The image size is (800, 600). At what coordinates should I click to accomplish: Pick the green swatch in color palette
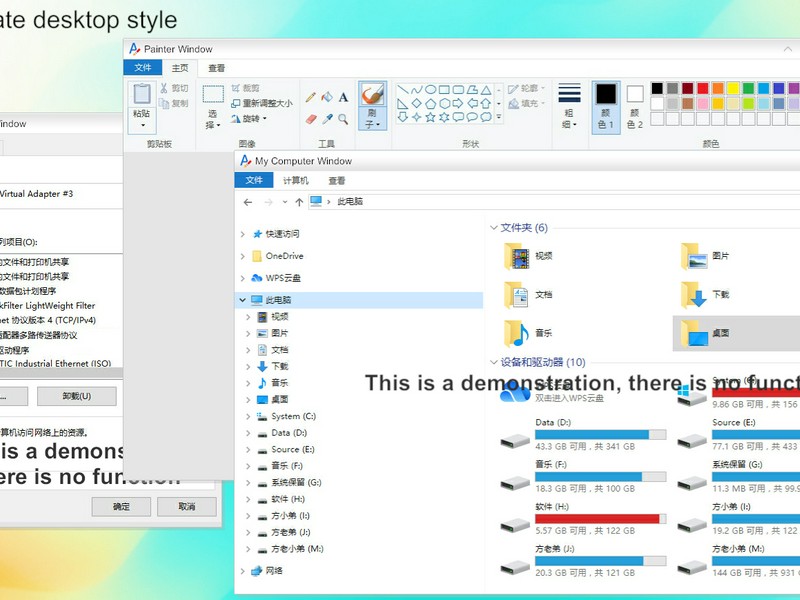pyautogui.click(x=748, y=88)
